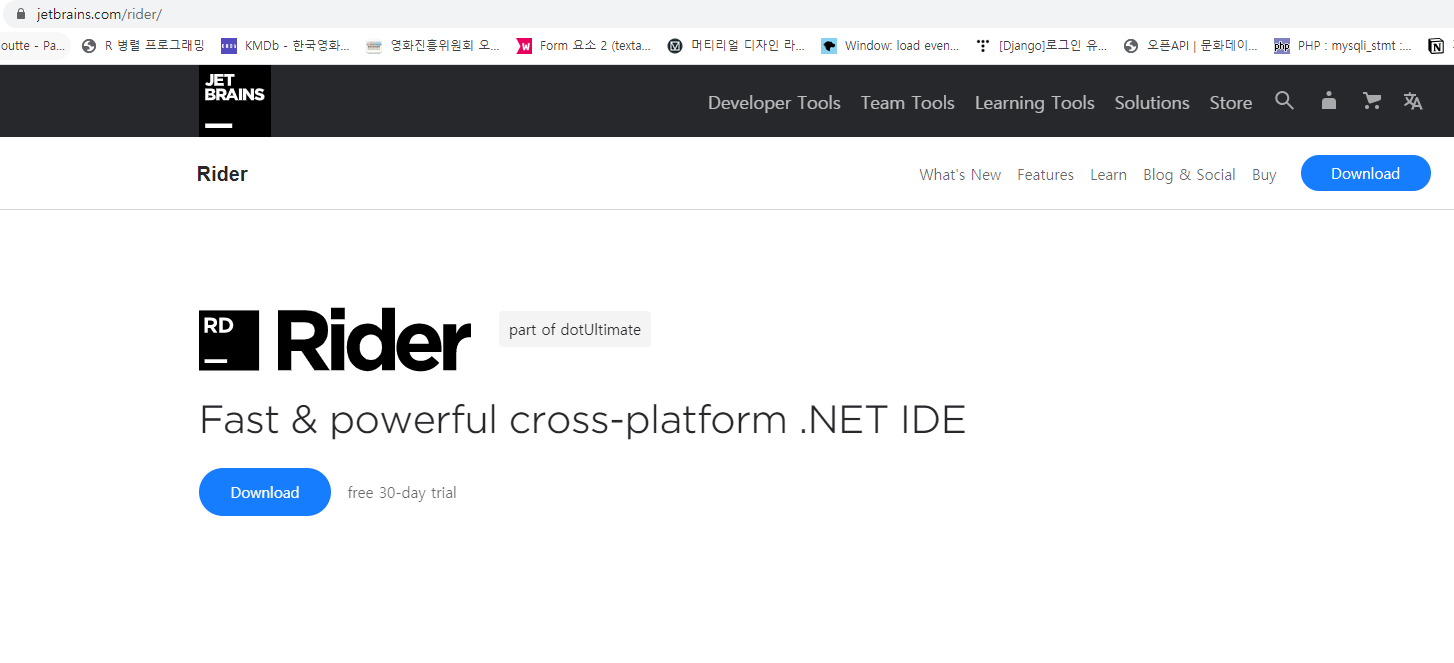Open Developer Tools menu
Viewport: 1454px width, 663px height.
774,102
